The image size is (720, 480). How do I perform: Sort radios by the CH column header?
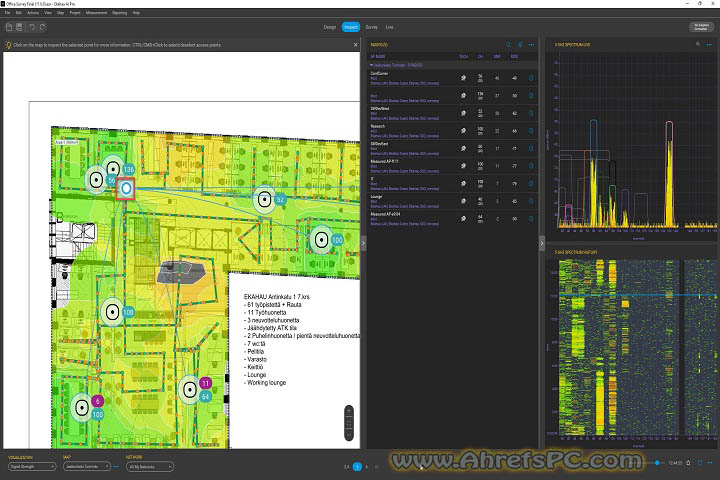pos(480,56)
